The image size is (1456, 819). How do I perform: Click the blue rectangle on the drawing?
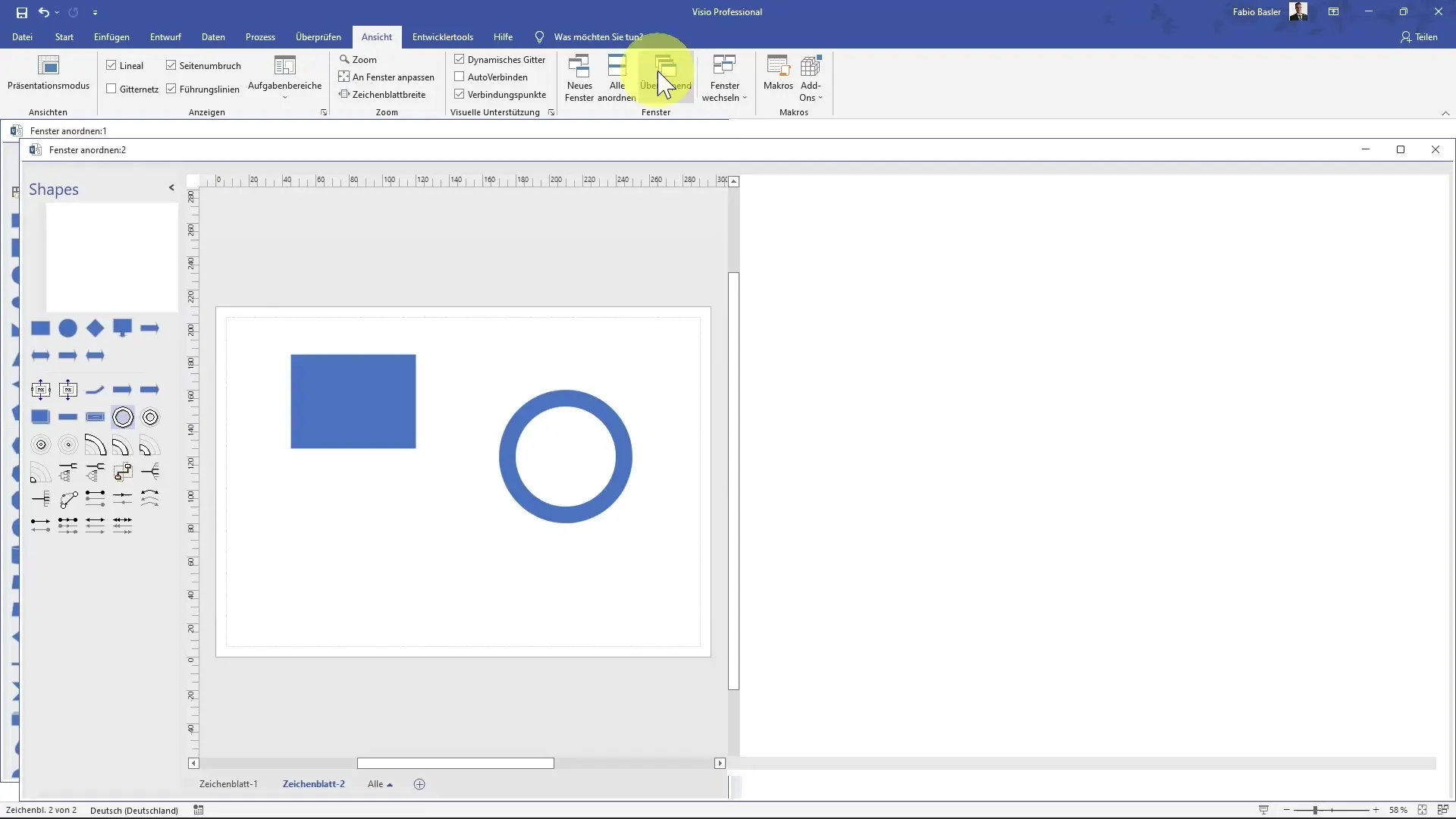(x=353, y=401)
